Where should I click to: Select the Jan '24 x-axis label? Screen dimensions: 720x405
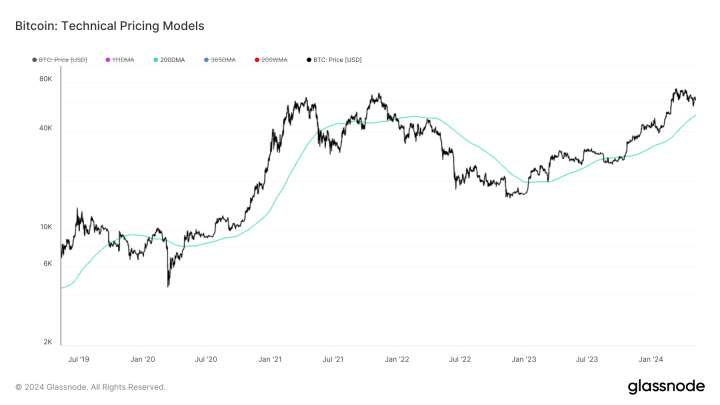(x=651, y=359)
